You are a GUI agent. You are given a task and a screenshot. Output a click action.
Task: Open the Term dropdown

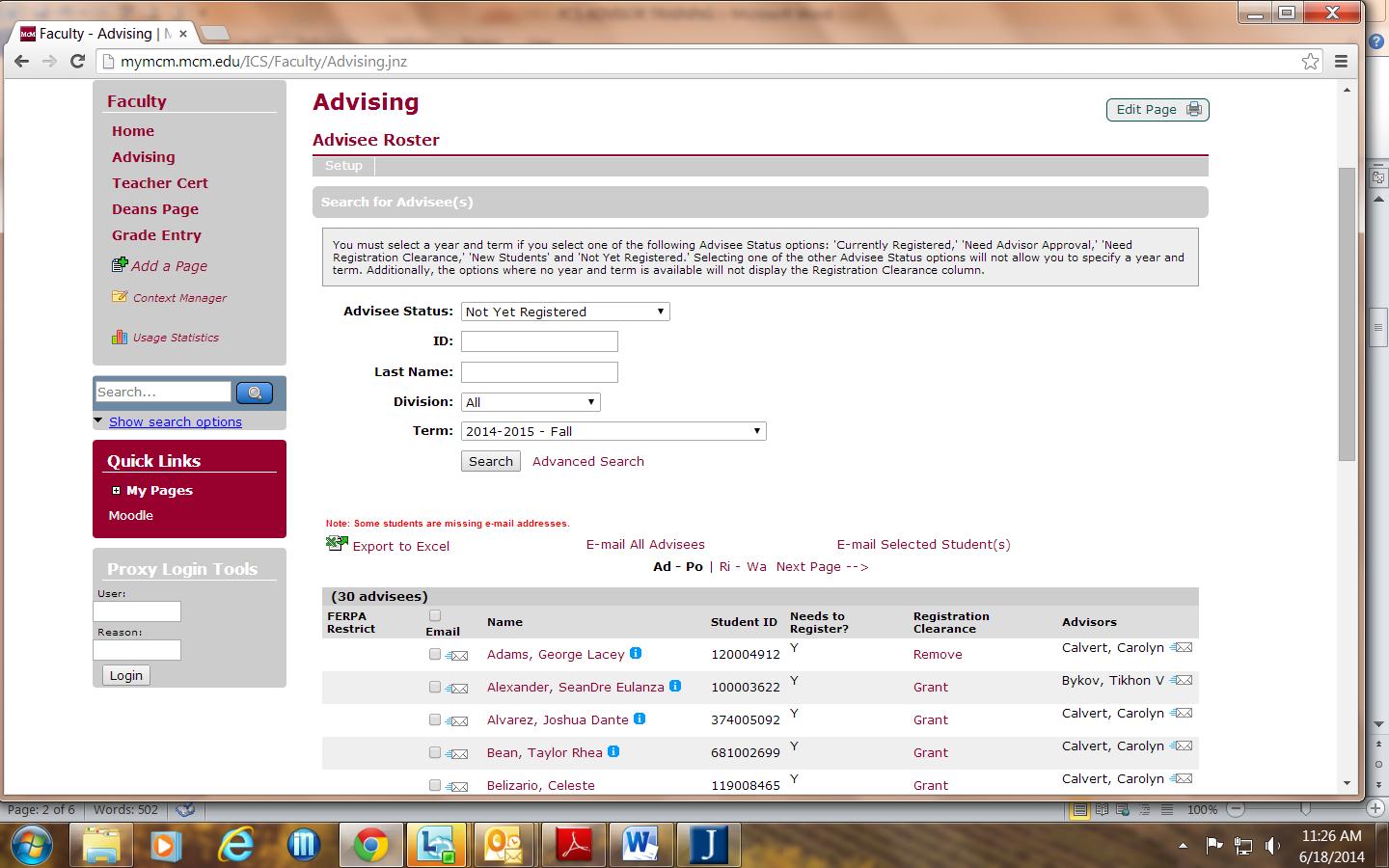coord(613,431)
